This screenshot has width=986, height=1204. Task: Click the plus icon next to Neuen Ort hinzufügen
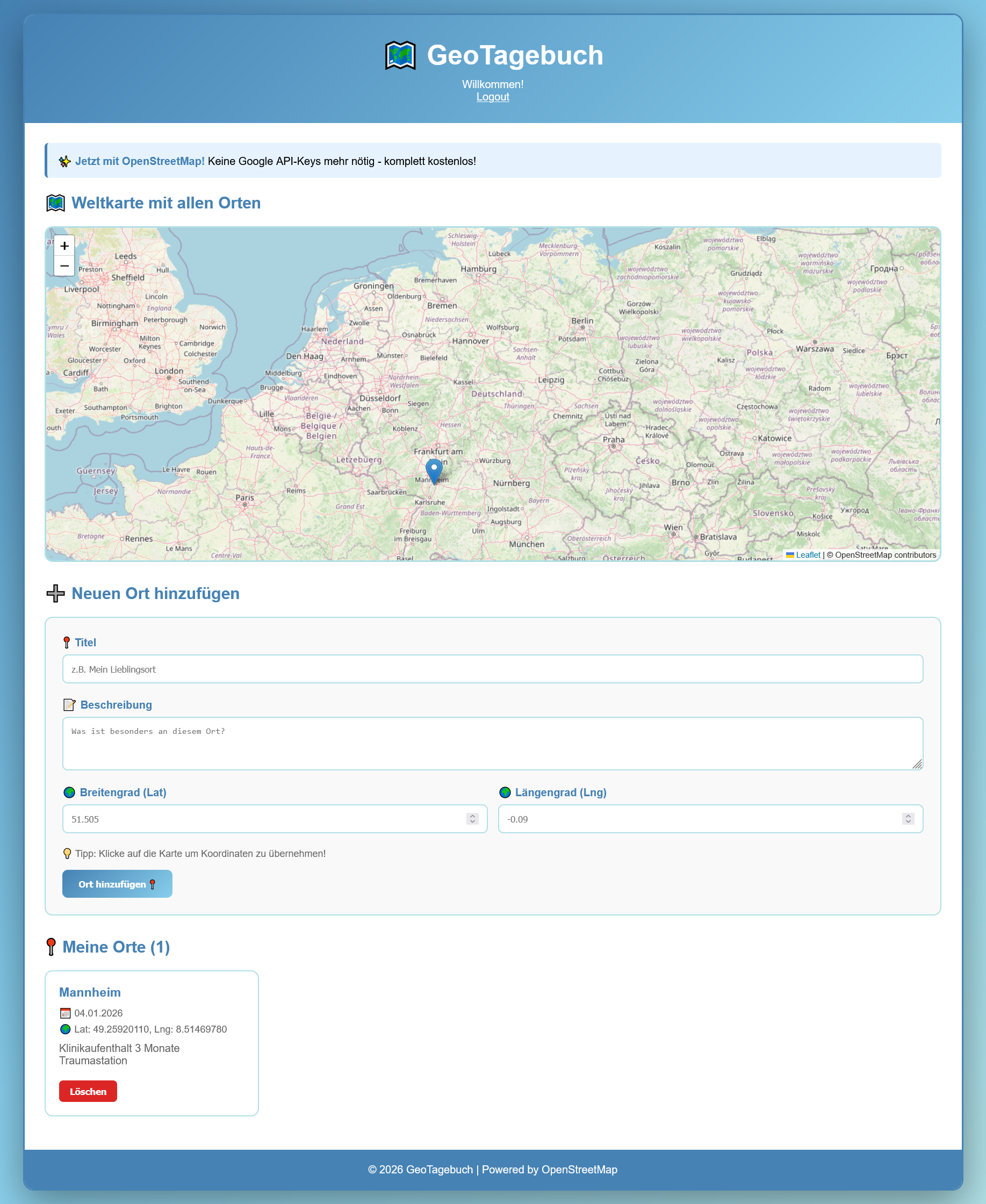(x=55, y=594)
